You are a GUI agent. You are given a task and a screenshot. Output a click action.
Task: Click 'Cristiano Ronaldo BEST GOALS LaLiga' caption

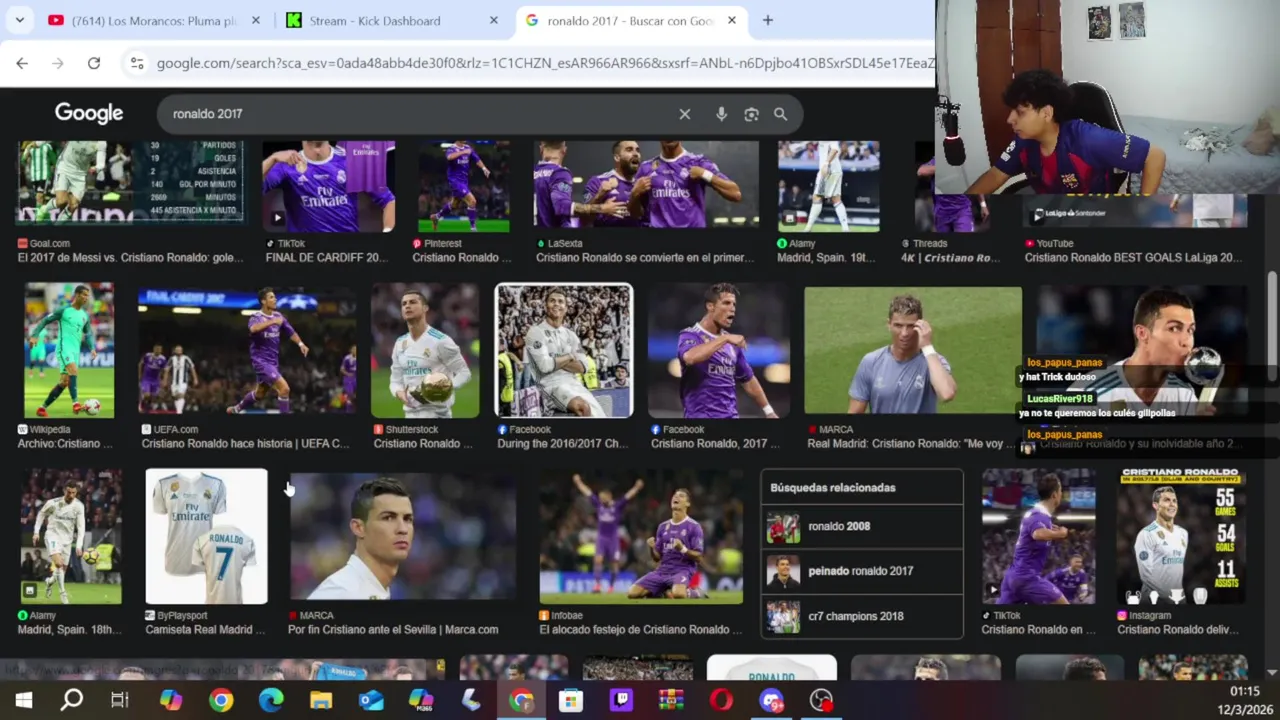[x=1133, y=258]
